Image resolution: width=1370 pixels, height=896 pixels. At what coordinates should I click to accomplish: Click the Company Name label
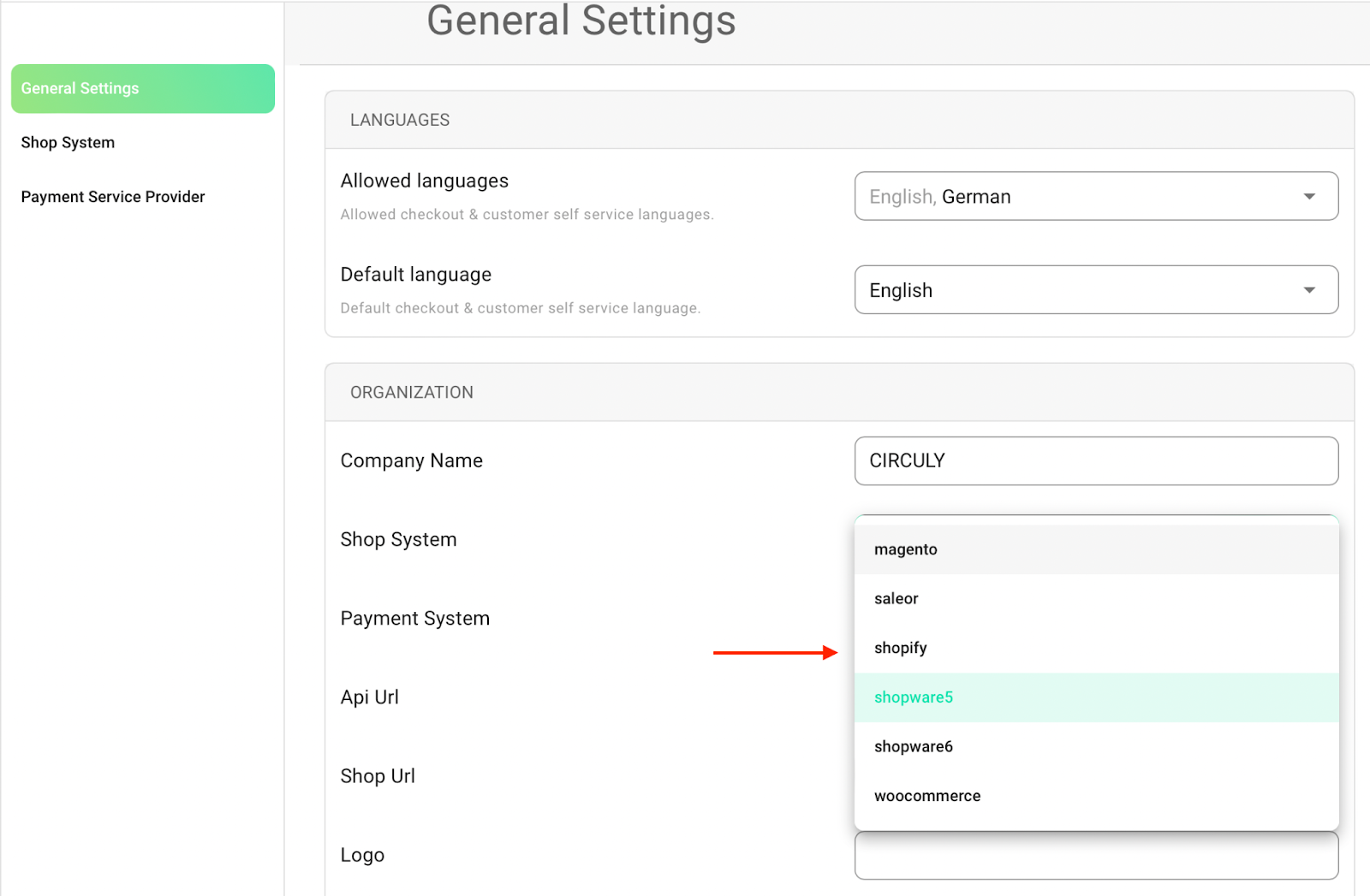411,460
